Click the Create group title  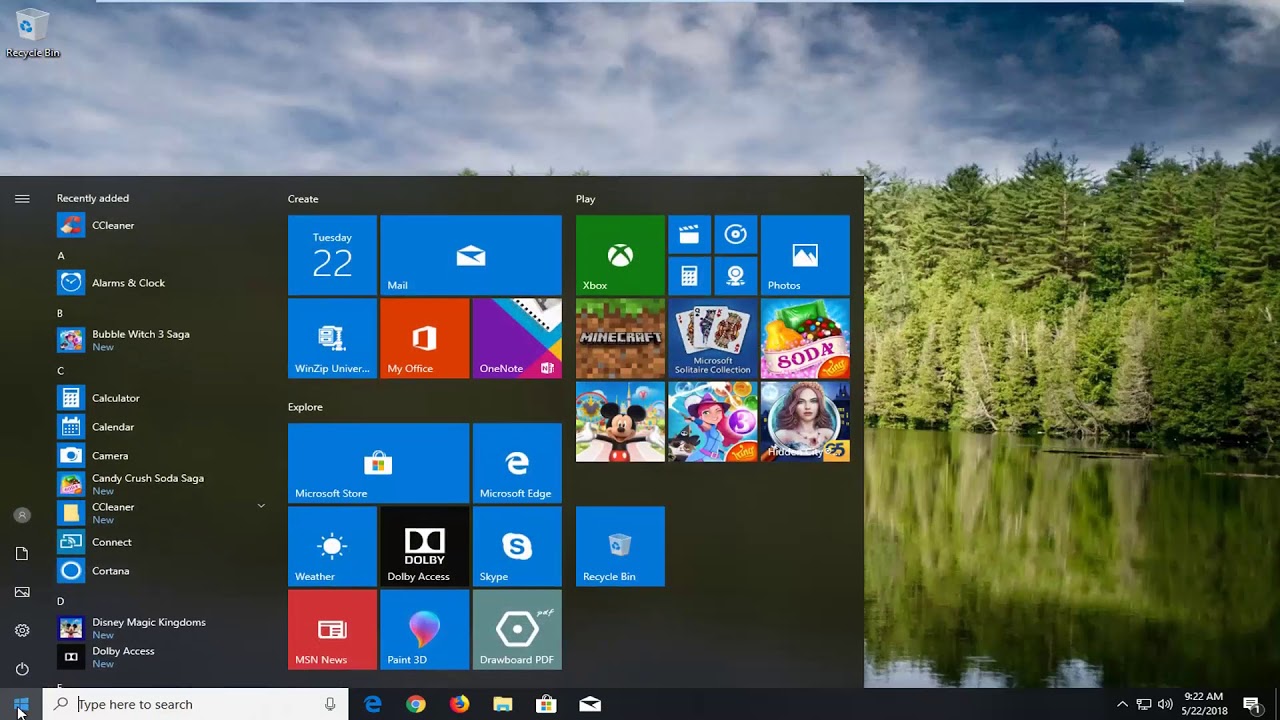point(303,199)
